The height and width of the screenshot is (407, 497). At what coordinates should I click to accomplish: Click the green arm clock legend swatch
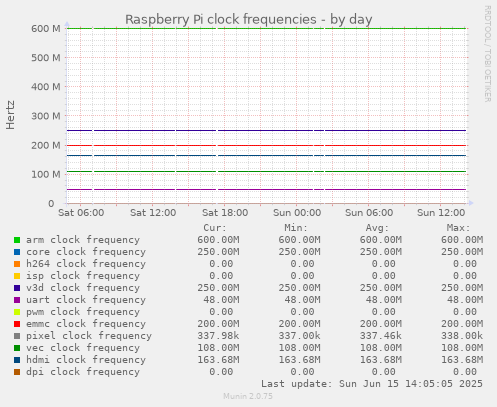(17, 240)
